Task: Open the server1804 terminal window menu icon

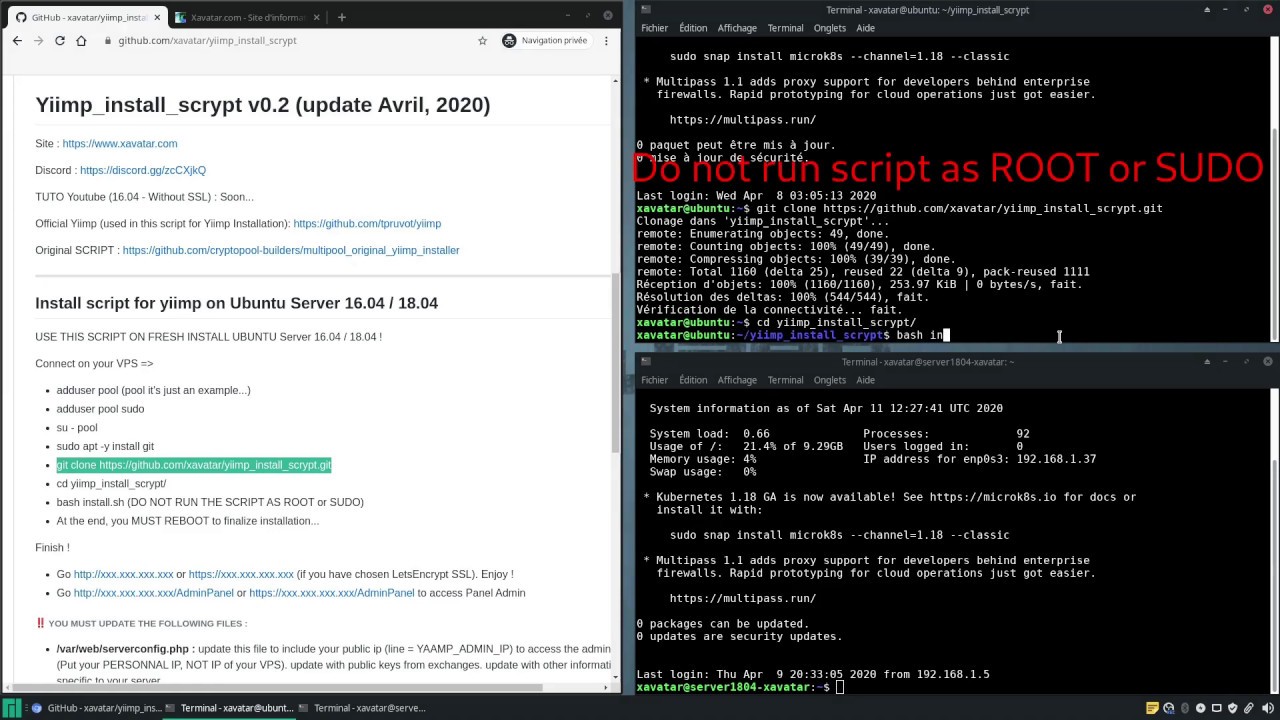Action: [x=646, y=362]
